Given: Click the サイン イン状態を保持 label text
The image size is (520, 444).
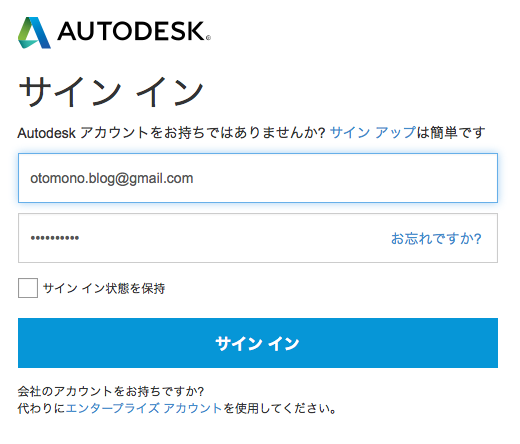Looking at the screenshot, I should tap(104, 288).
